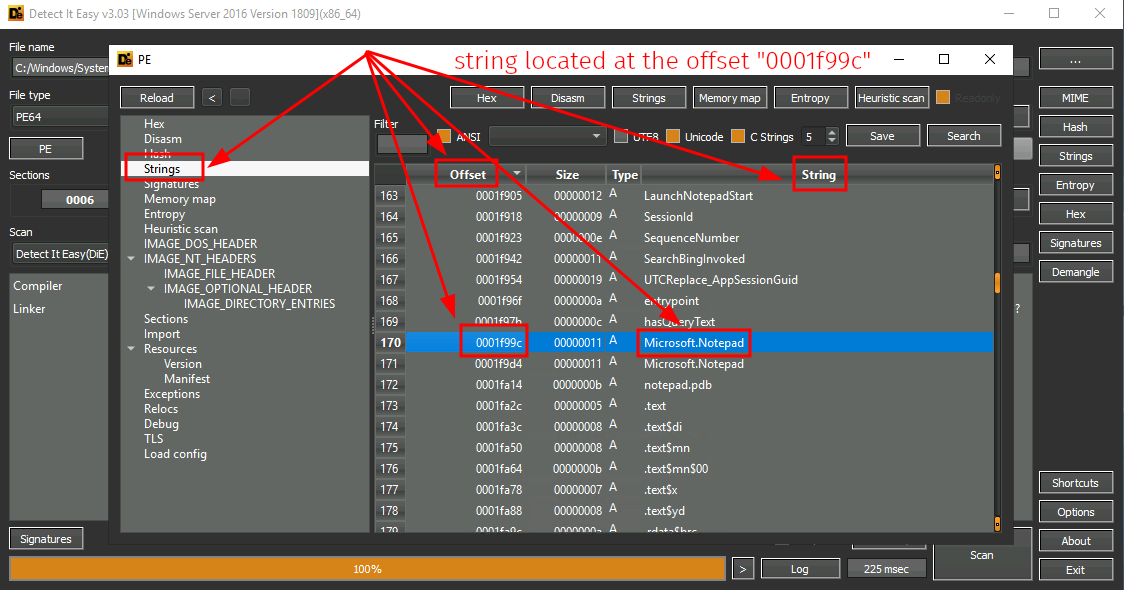Uncheck the Unicode checkbox

click(x=673, y=137)
